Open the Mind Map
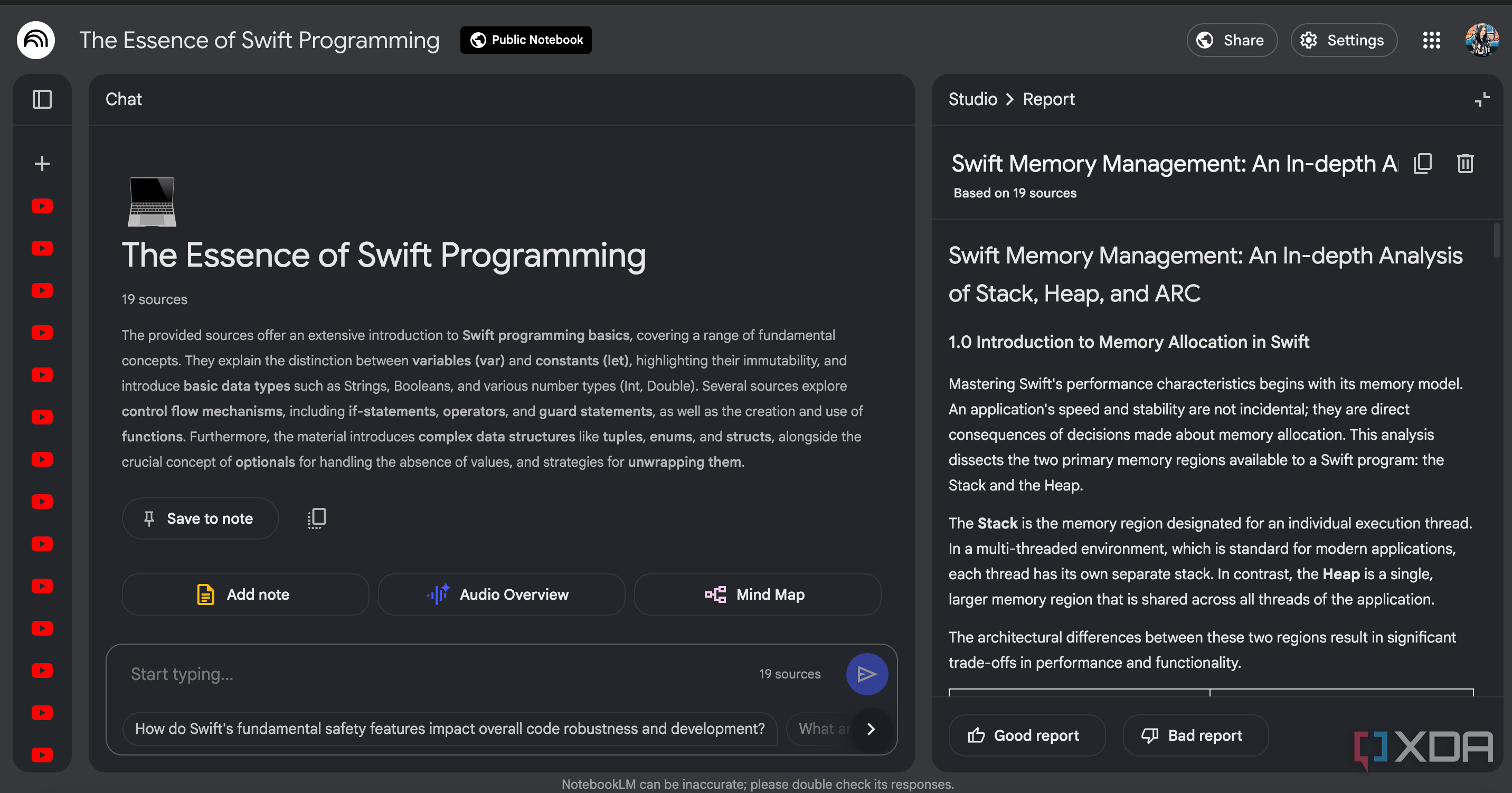1512x793 pixels. coord(757,594)
